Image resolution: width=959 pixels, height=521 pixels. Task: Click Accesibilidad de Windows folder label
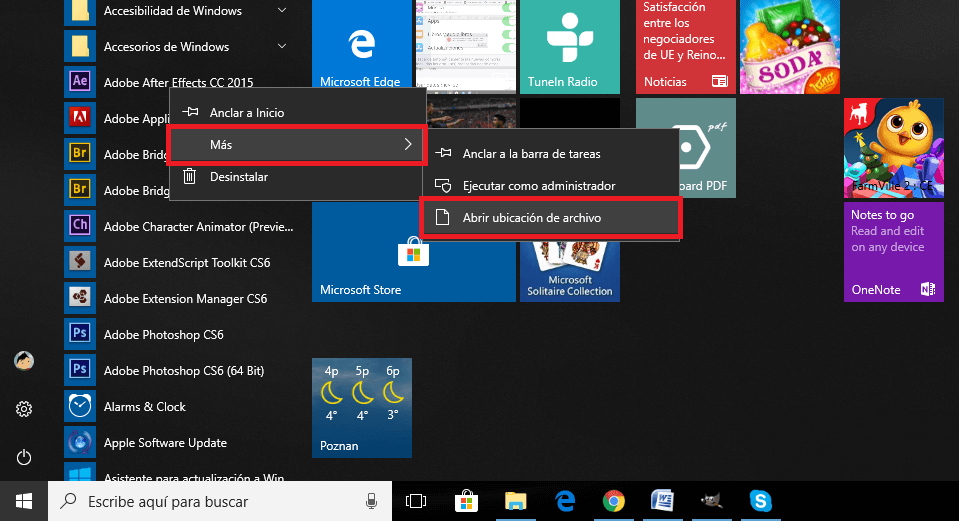click(172, 10)
